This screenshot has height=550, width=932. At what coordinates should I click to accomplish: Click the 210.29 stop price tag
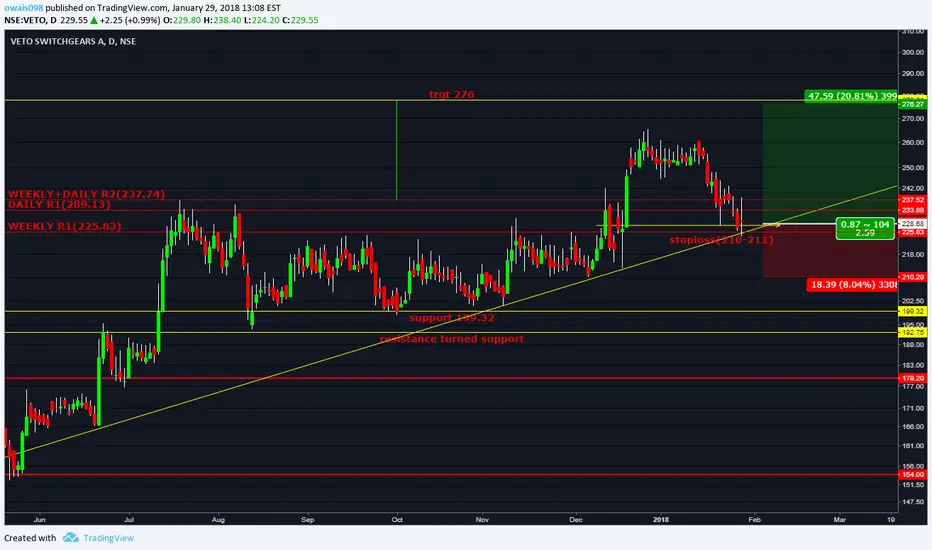click(x=912, y=277)
